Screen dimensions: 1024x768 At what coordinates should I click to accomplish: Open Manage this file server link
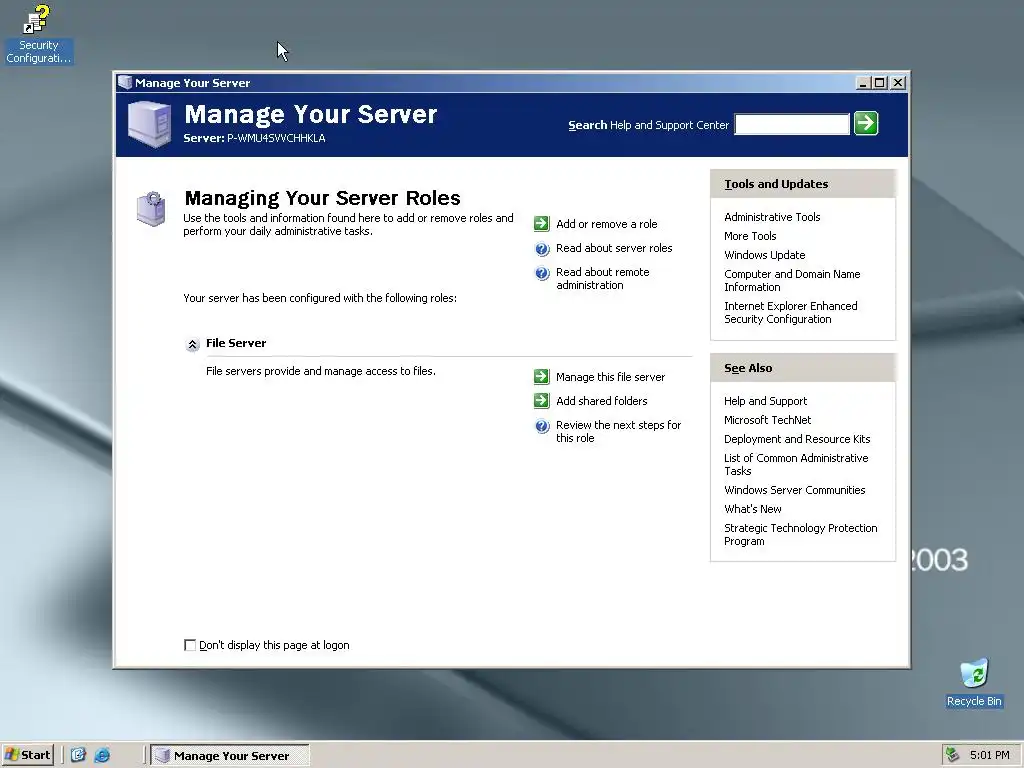point(610,377)
